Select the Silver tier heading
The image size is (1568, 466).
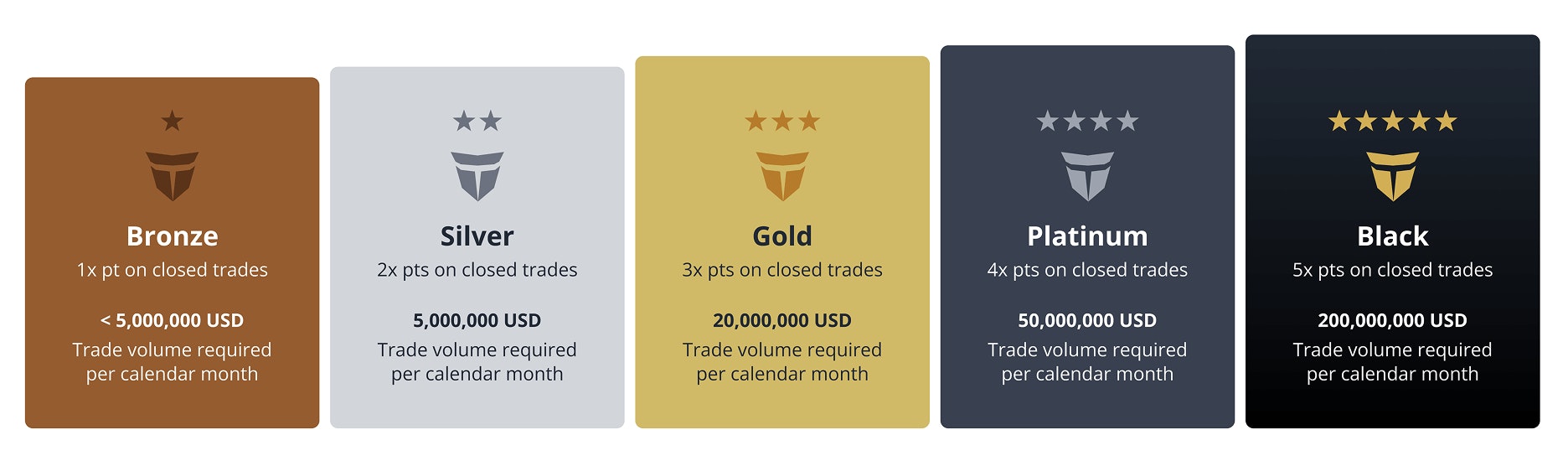477,236
